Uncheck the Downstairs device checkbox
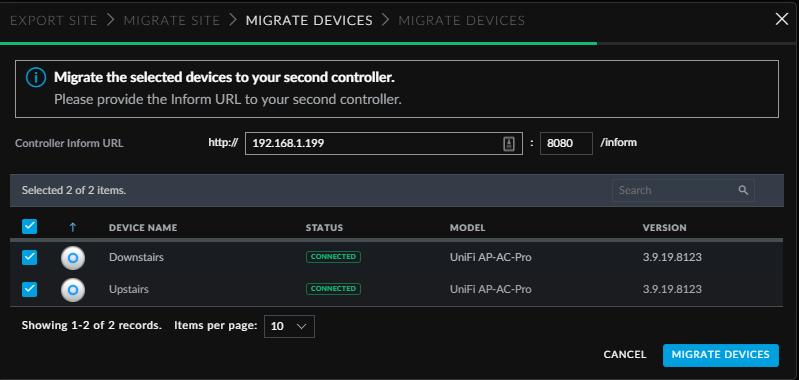Screen dimensions: 799x380 point(30,258)
